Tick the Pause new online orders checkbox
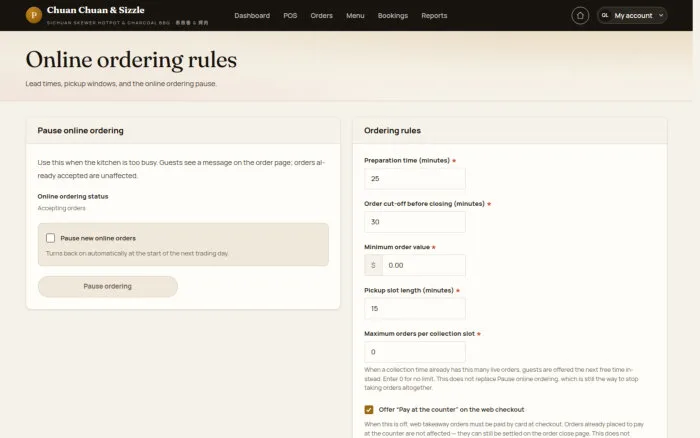Viewport: 700px width, 438px height. click(50, 238)
